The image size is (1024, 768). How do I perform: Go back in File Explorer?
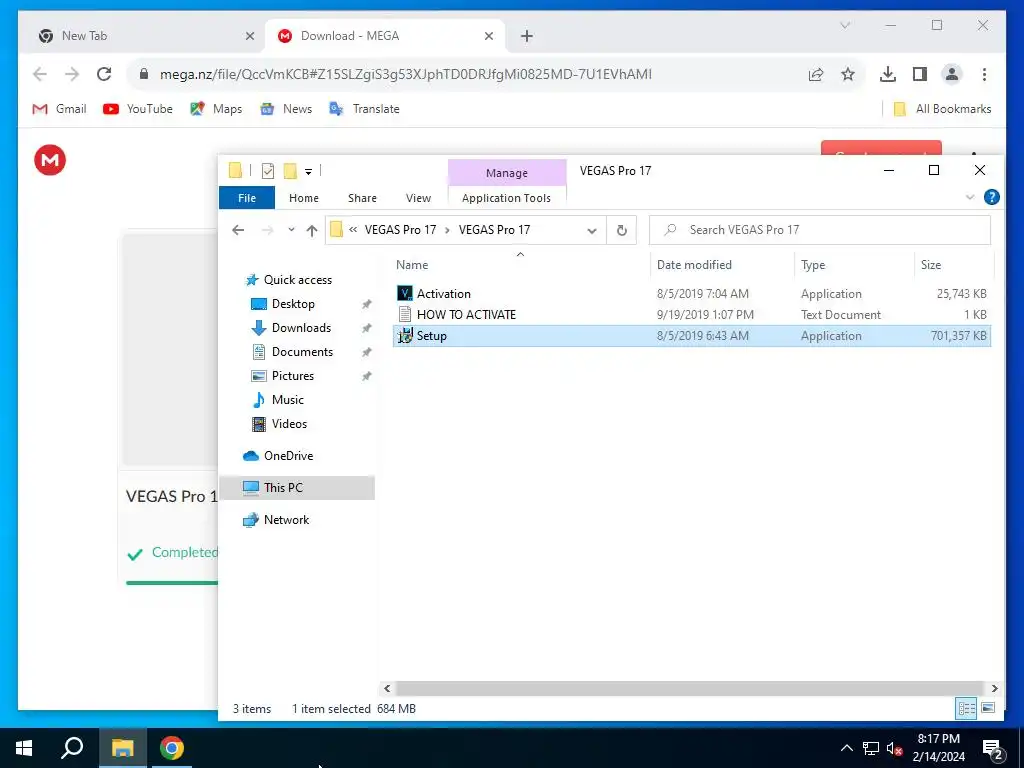(238, 230)
